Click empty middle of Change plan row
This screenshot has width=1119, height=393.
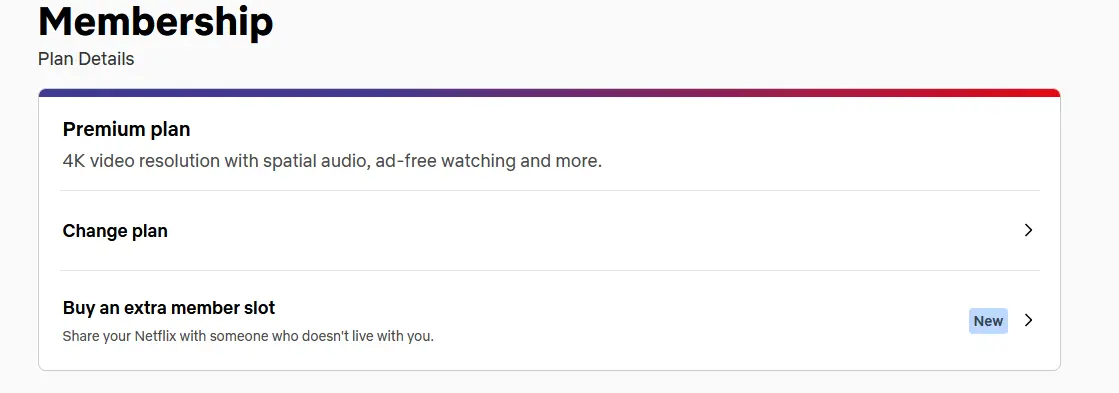[x=571, y=230]
